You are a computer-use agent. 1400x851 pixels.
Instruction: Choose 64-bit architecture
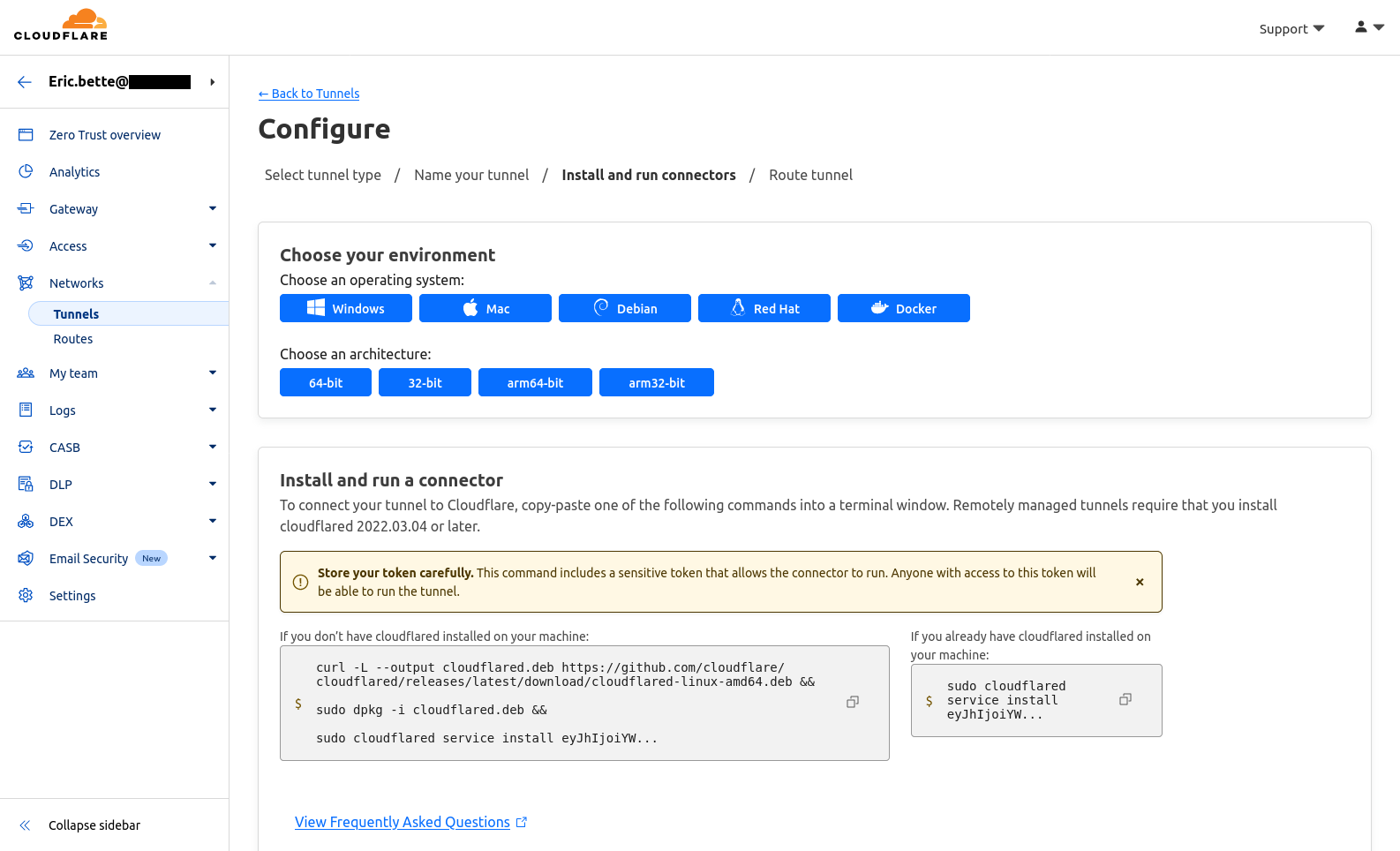point(326,382)
